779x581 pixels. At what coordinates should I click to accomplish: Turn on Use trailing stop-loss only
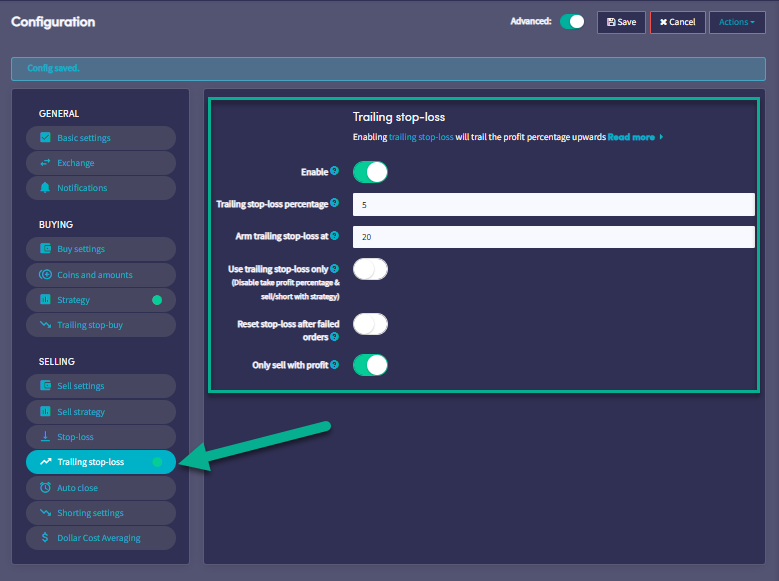370,269
